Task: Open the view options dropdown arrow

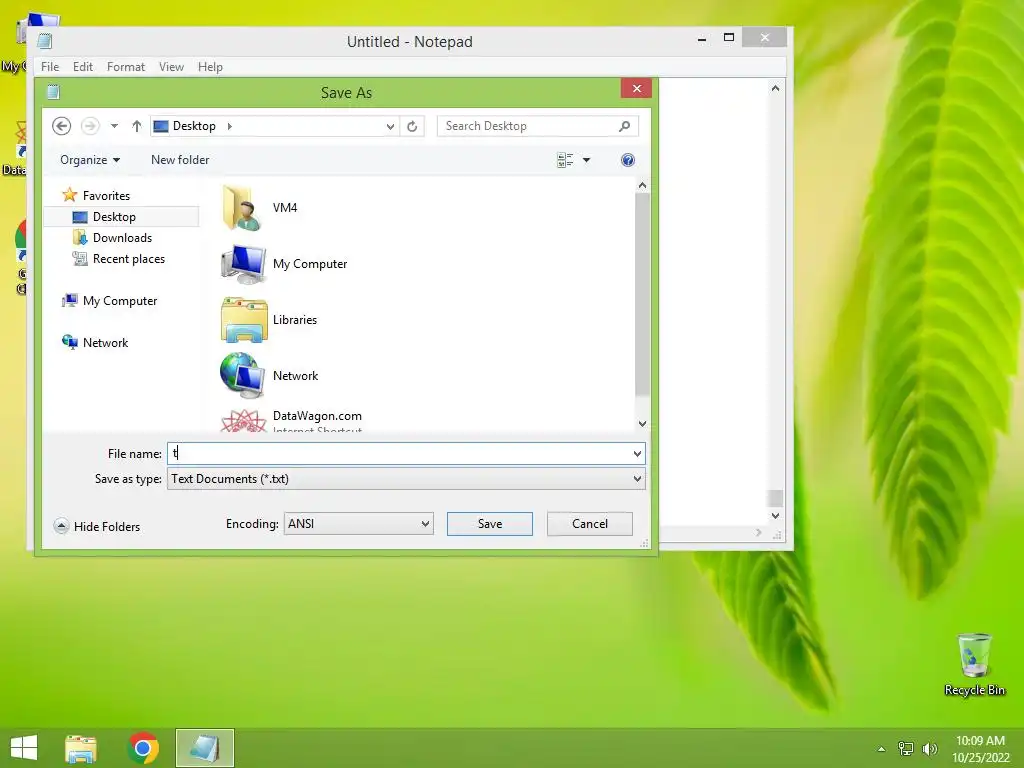Action: click(586, 160)
